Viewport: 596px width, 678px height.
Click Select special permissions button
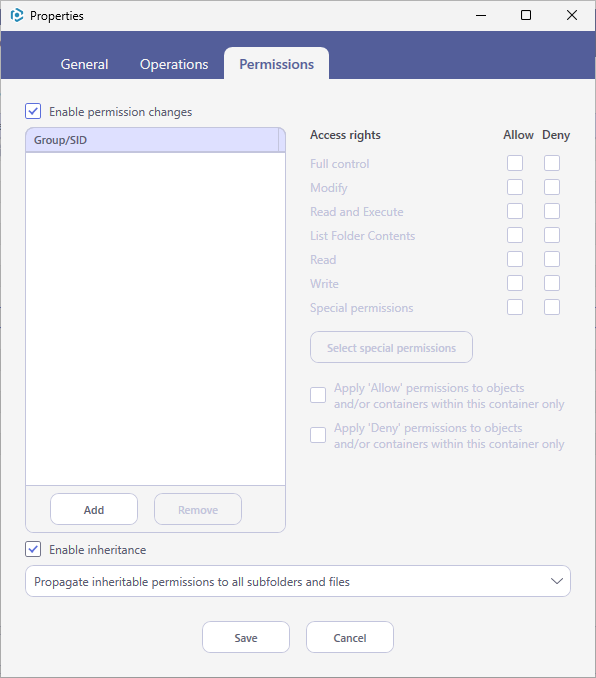tap(391, 347)
